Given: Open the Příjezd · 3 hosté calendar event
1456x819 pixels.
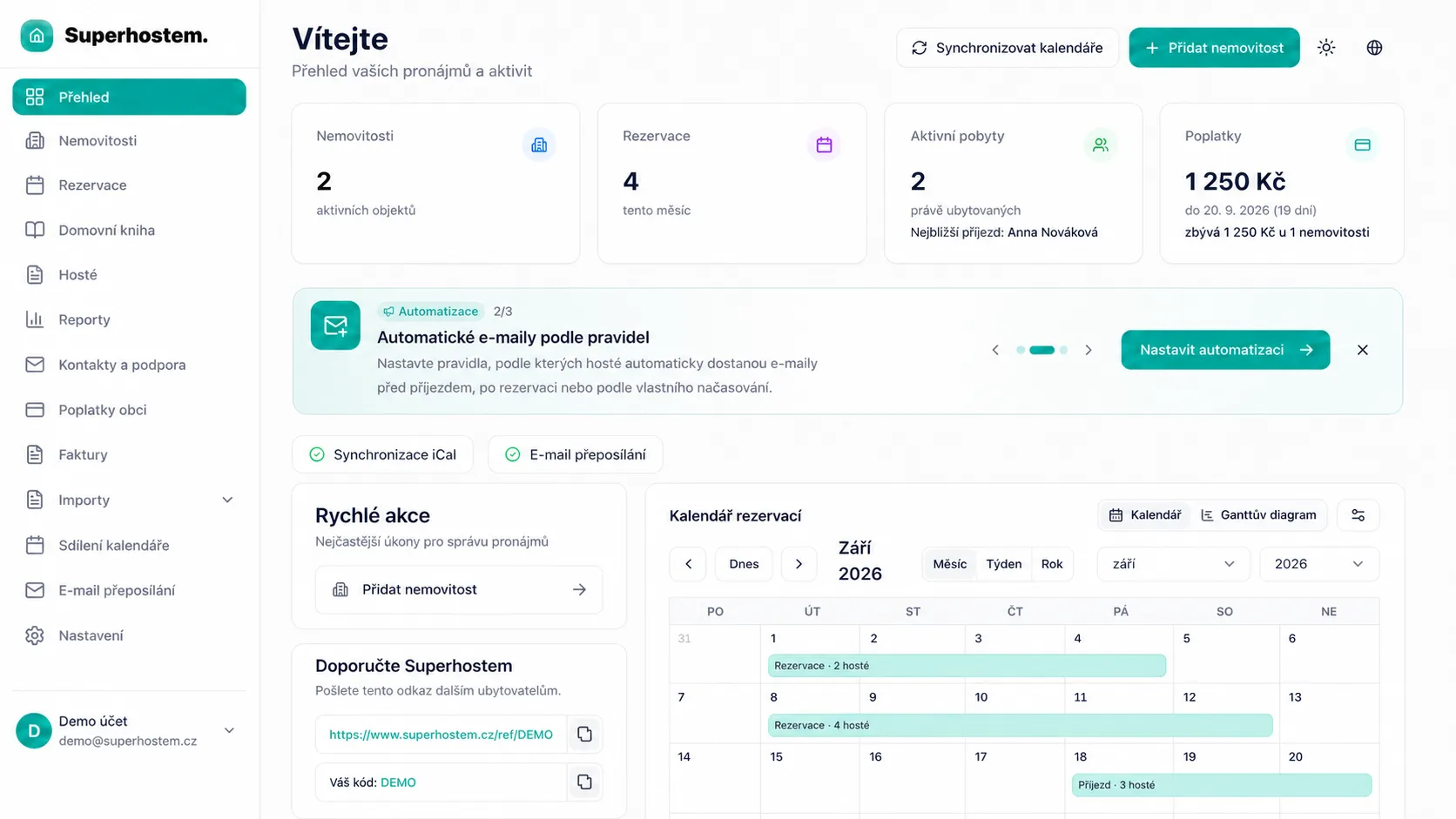Looking at the screenshot, I should [x=1222, y=785].
